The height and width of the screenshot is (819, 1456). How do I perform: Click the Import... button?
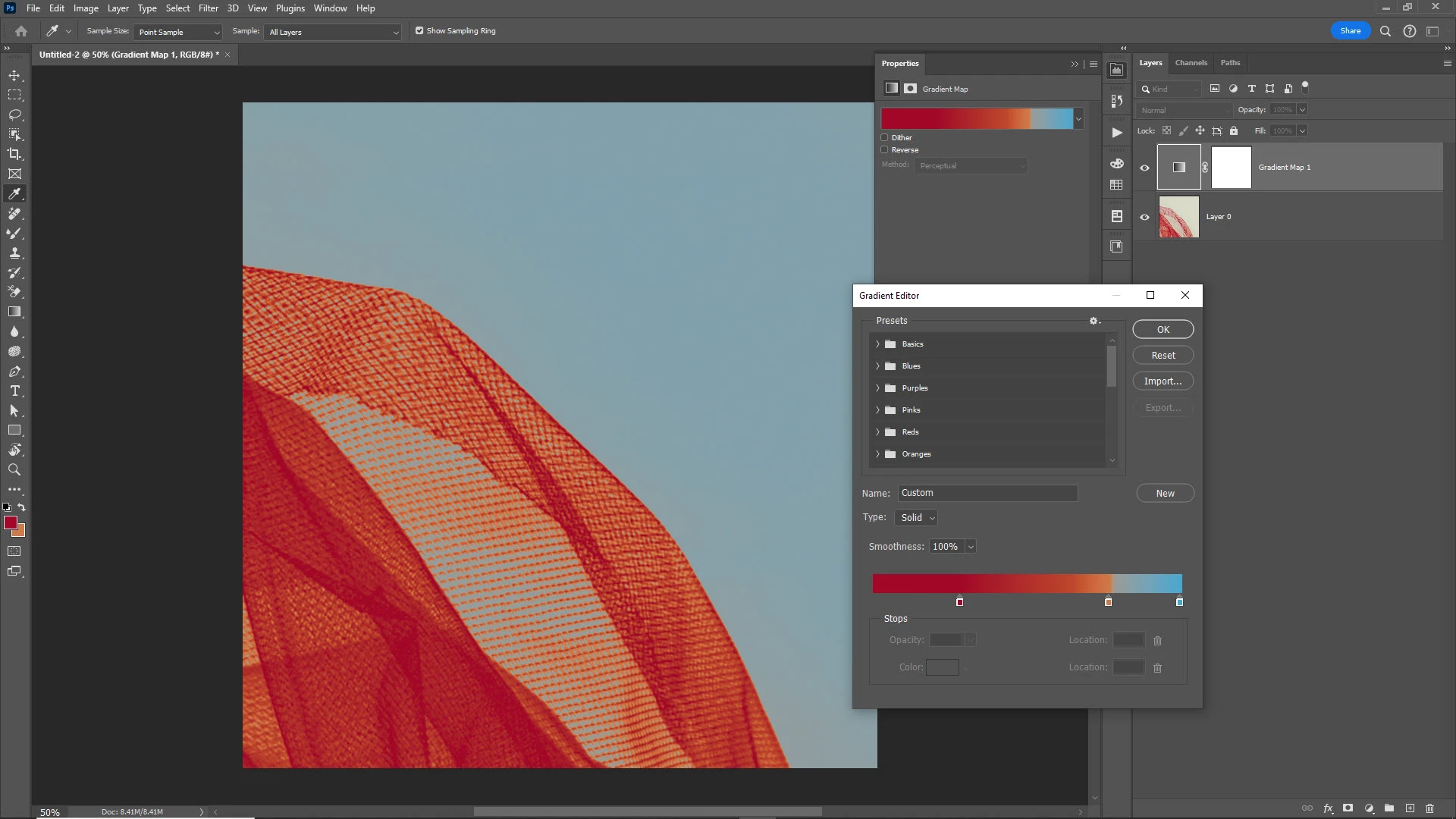click(x=1163, y=381)
